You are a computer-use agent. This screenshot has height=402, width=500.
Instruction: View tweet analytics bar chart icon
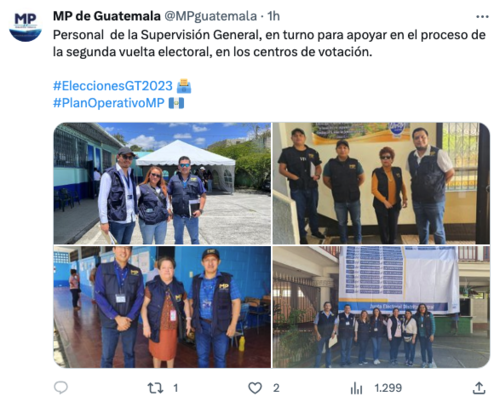coord(356,388)
